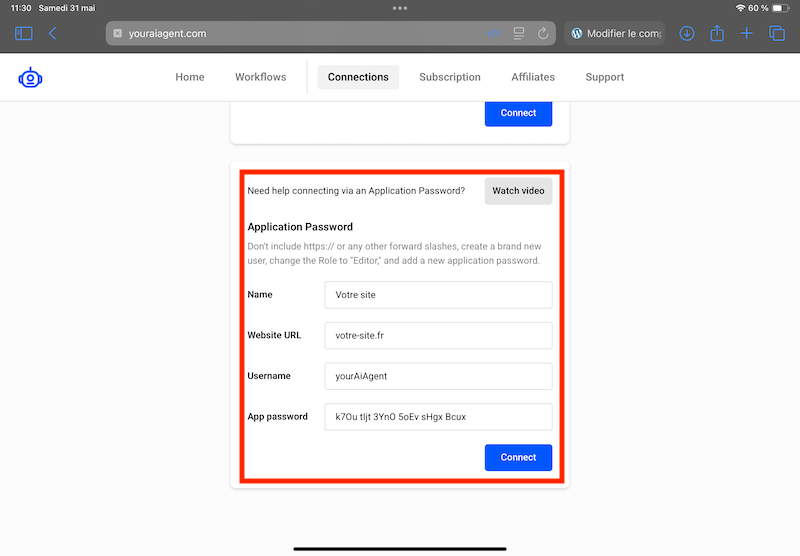800x556 pixels.
Task: Show the tab overview icon
Action: [777, 34]
